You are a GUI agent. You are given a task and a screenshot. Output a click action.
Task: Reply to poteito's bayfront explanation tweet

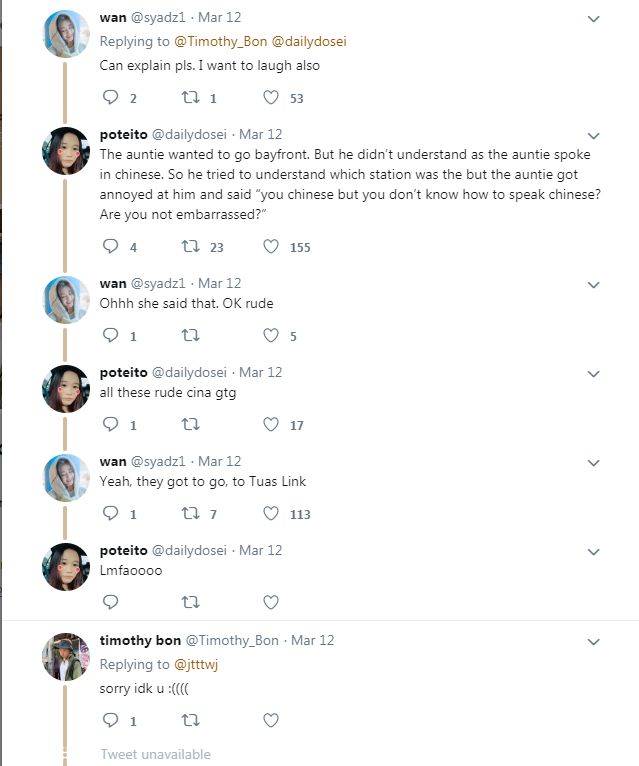coord(111,247)
